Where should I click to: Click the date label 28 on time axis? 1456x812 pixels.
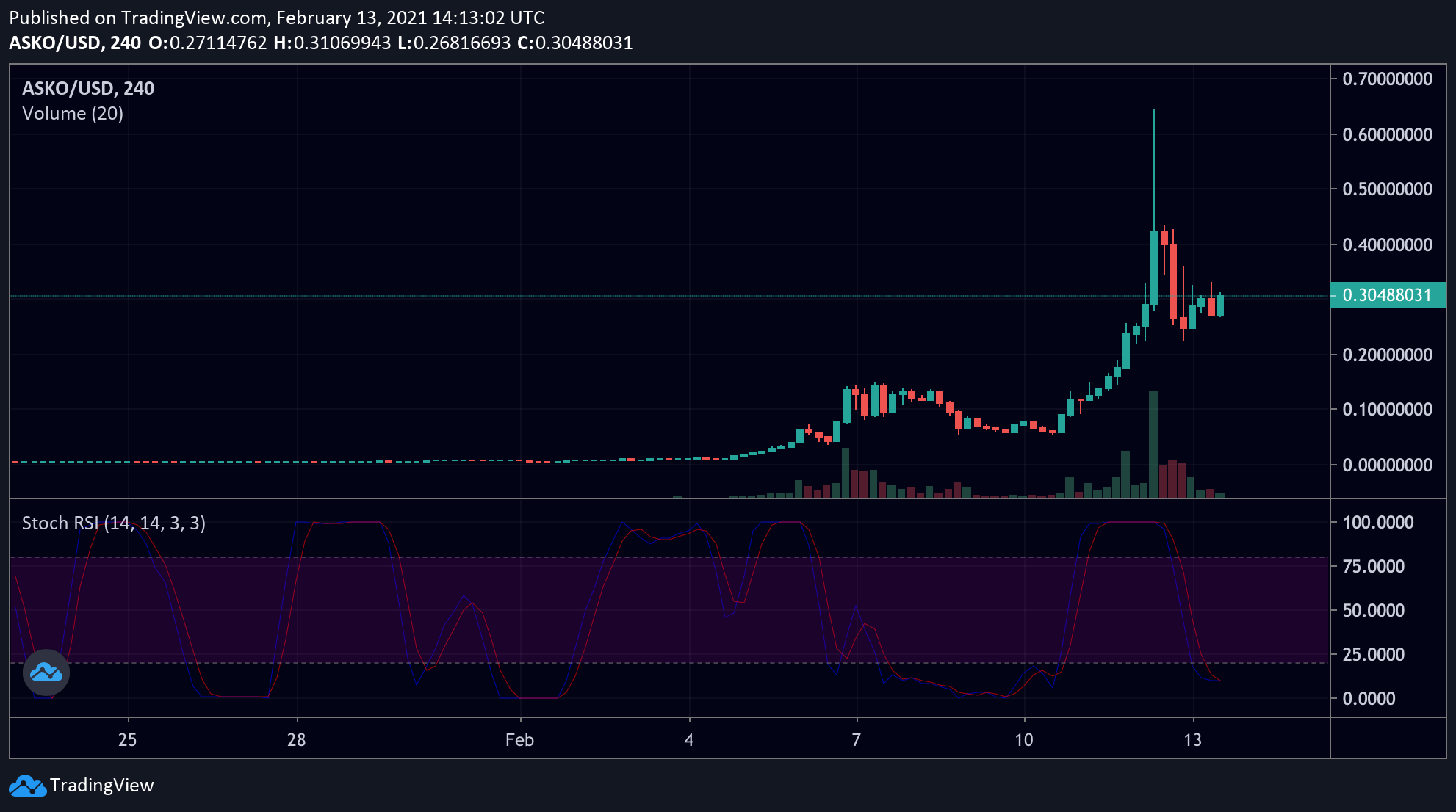297,740
